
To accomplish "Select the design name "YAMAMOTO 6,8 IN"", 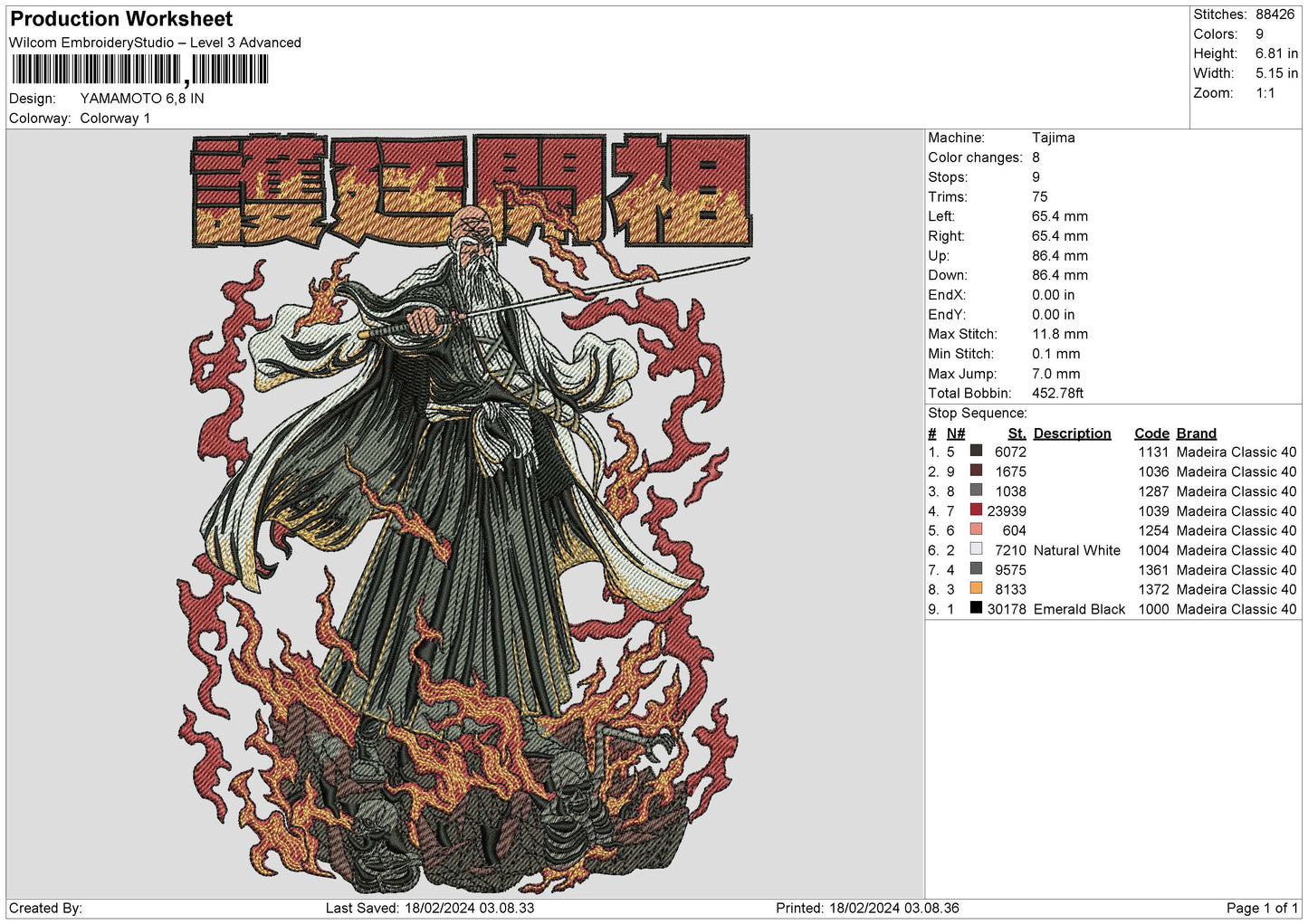I will pos(142,99).
